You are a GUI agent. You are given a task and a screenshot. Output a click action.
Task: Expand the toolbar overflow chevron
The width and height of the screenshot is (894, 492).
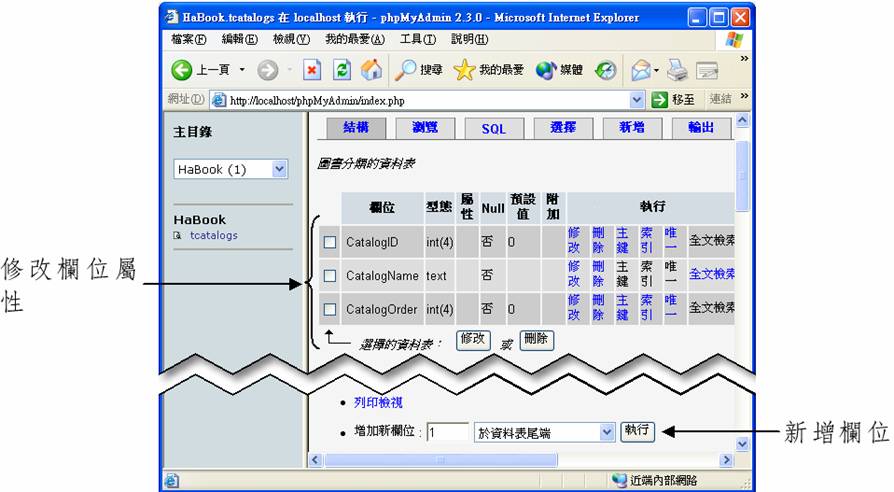744,59
